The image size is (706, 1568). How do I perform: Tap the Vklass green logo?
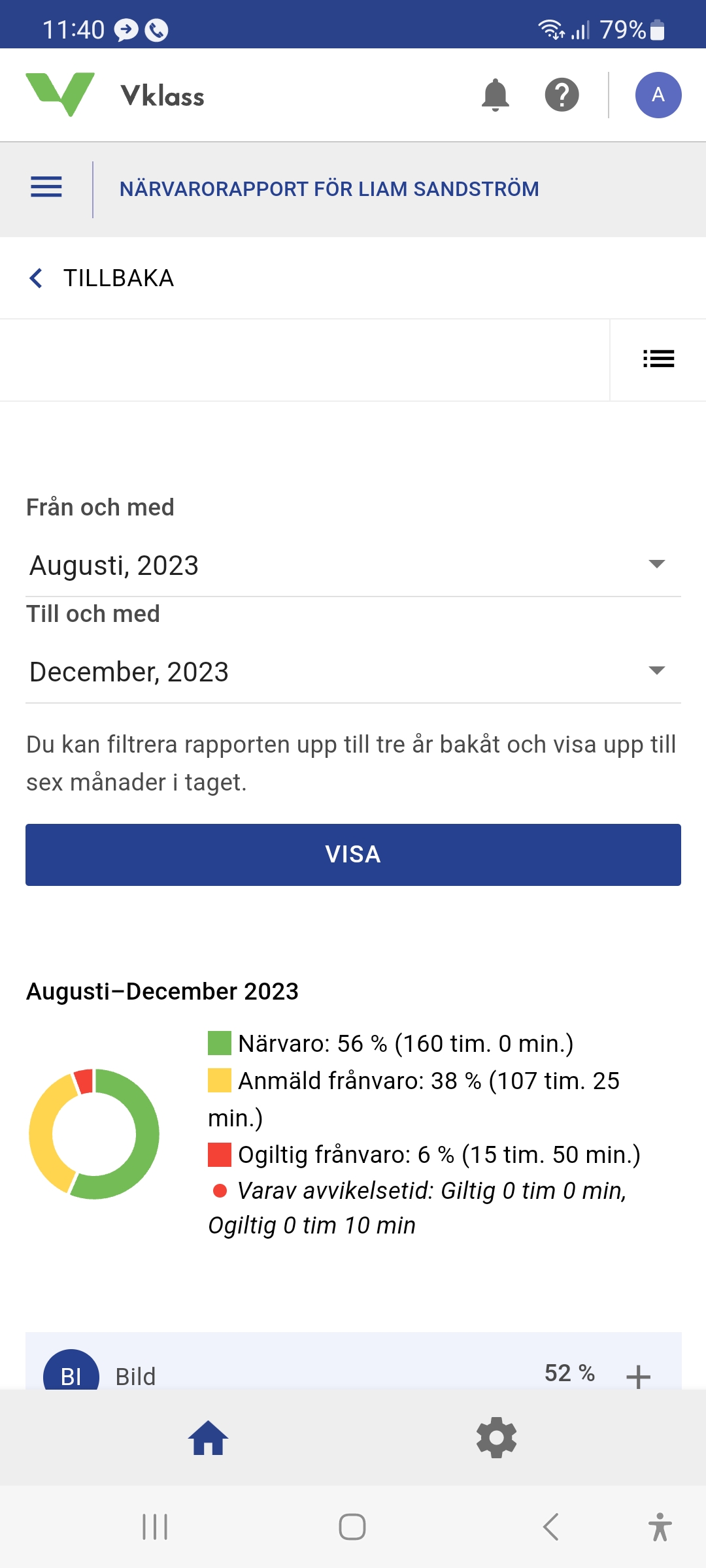pos(60,95)
